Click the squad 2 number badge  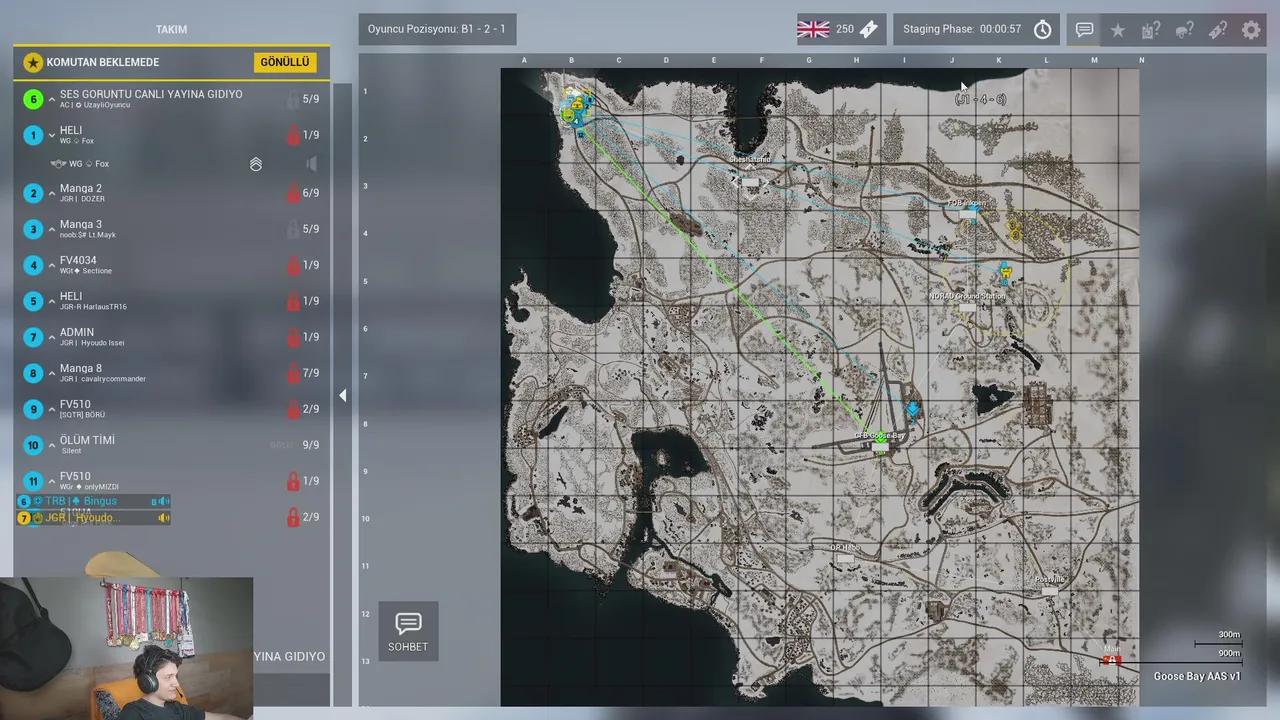pyautogui.click(x=33, y=193)
